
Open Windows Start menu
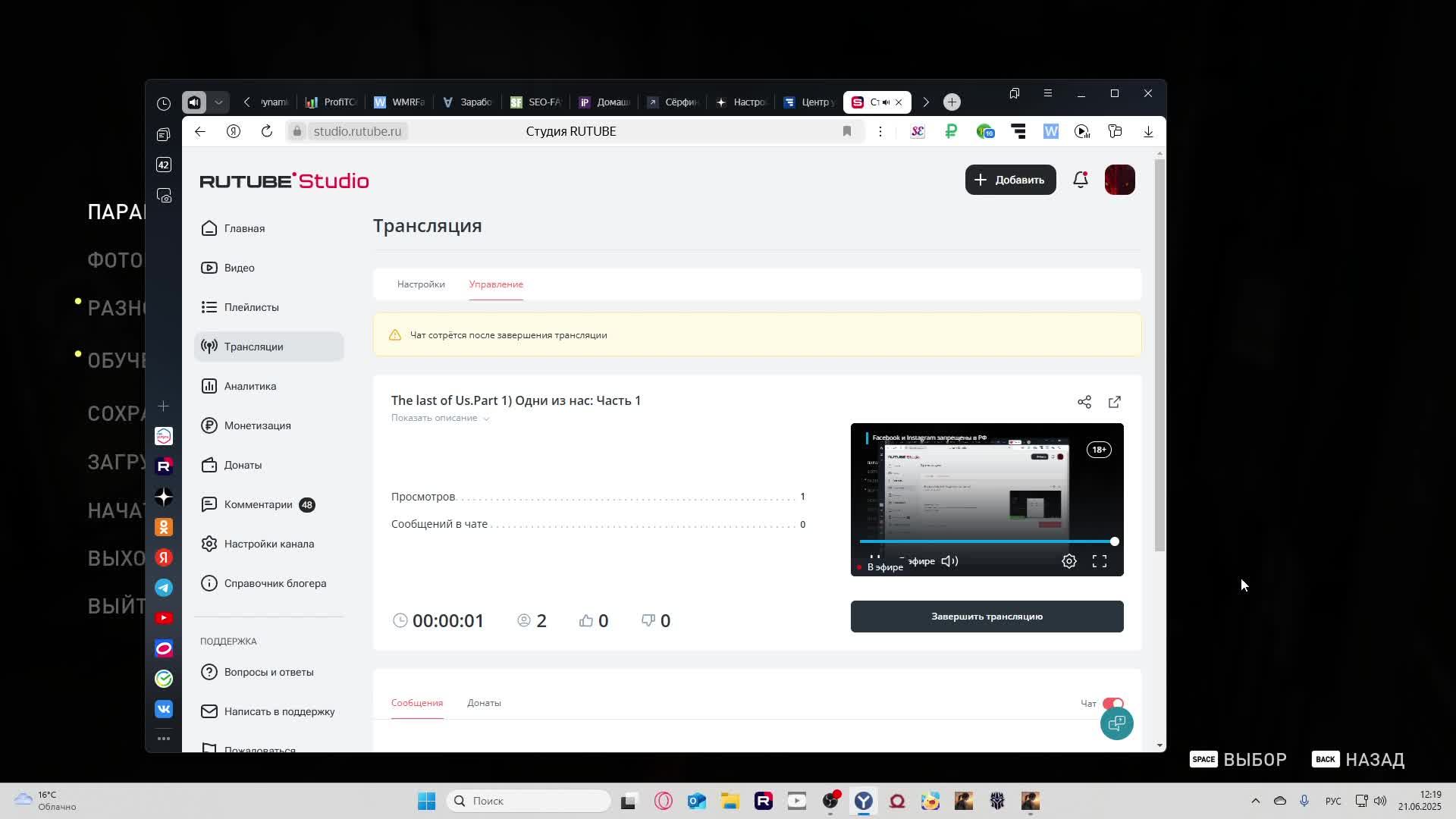coord(426,801)
